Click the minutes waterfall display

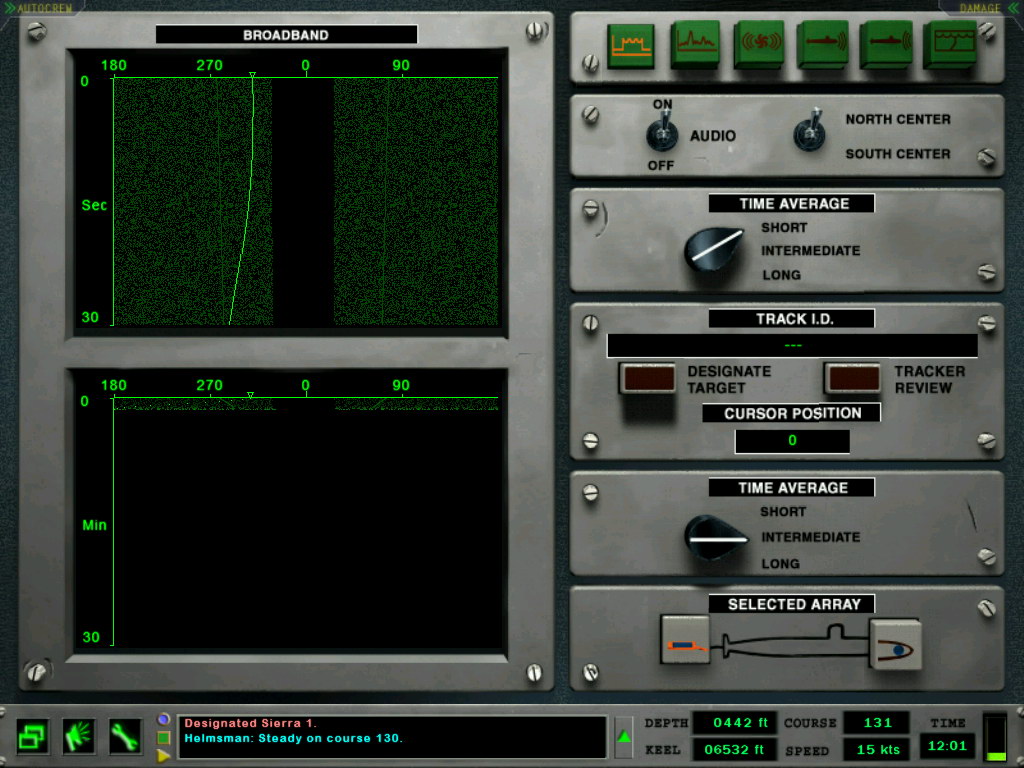point(305,521)
